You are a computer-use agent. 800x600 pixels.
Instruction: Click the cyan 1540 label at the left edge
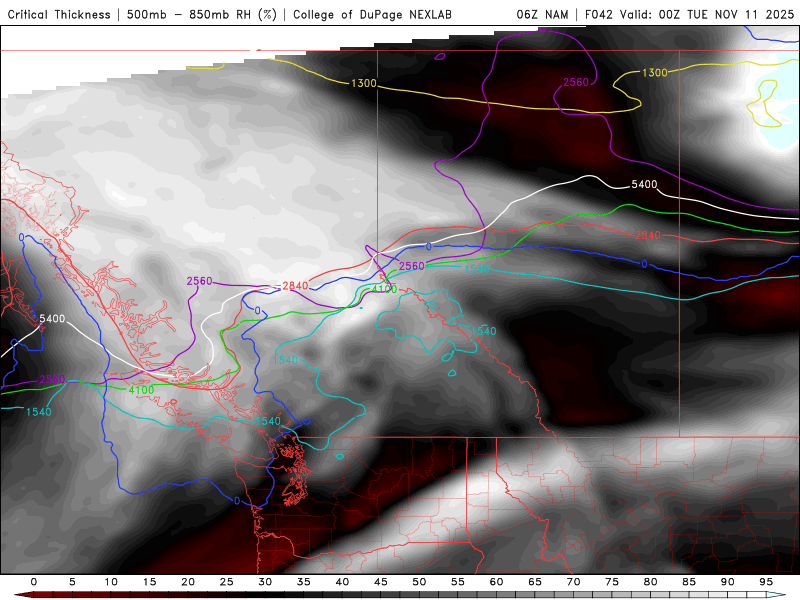39,412
